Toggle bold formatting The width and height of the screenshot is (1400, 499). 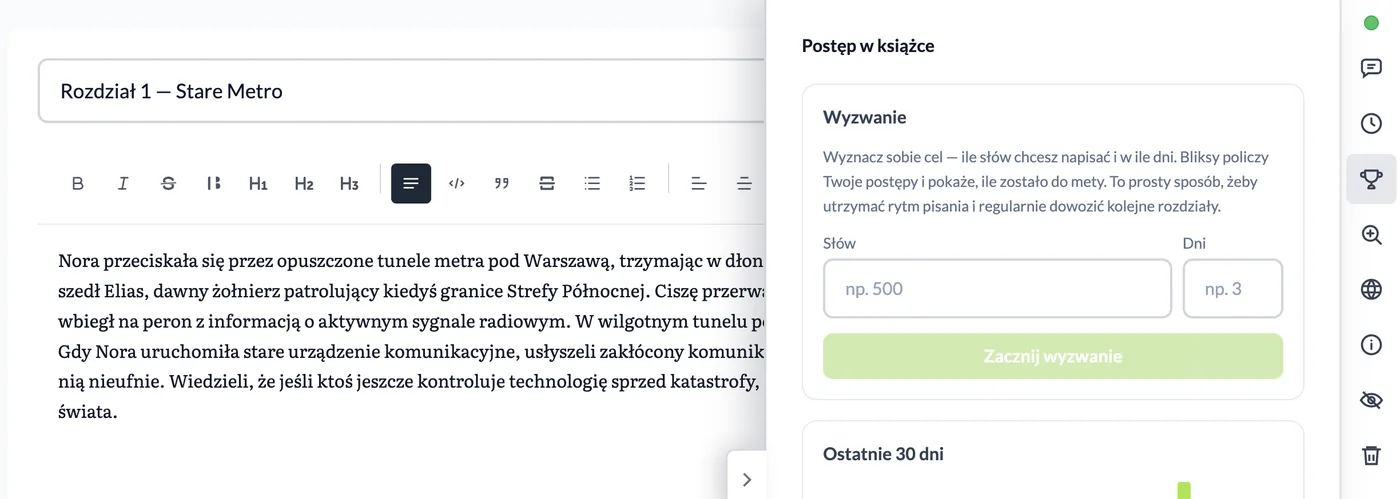[78, 183]
